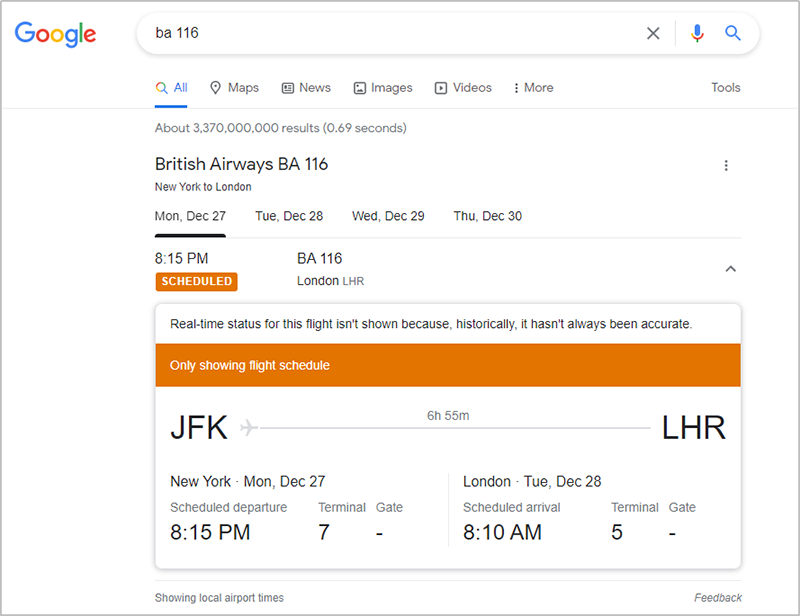Select the Wed, Dec 29 date tab
Viewport: 800px width, 616px height.
pos(388,216)
